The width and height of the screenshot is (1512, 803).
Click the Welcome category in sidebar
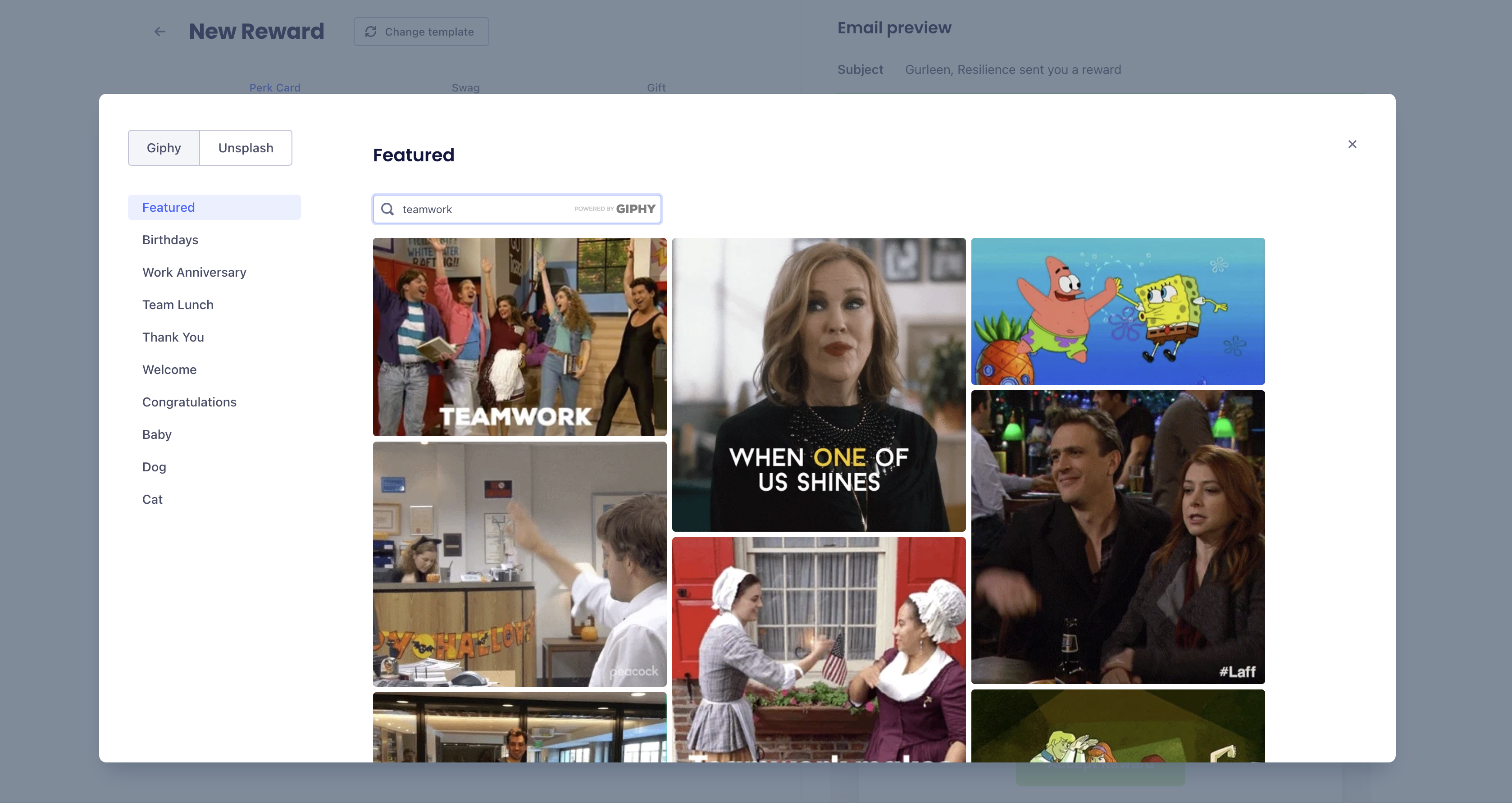coord(170,369)
